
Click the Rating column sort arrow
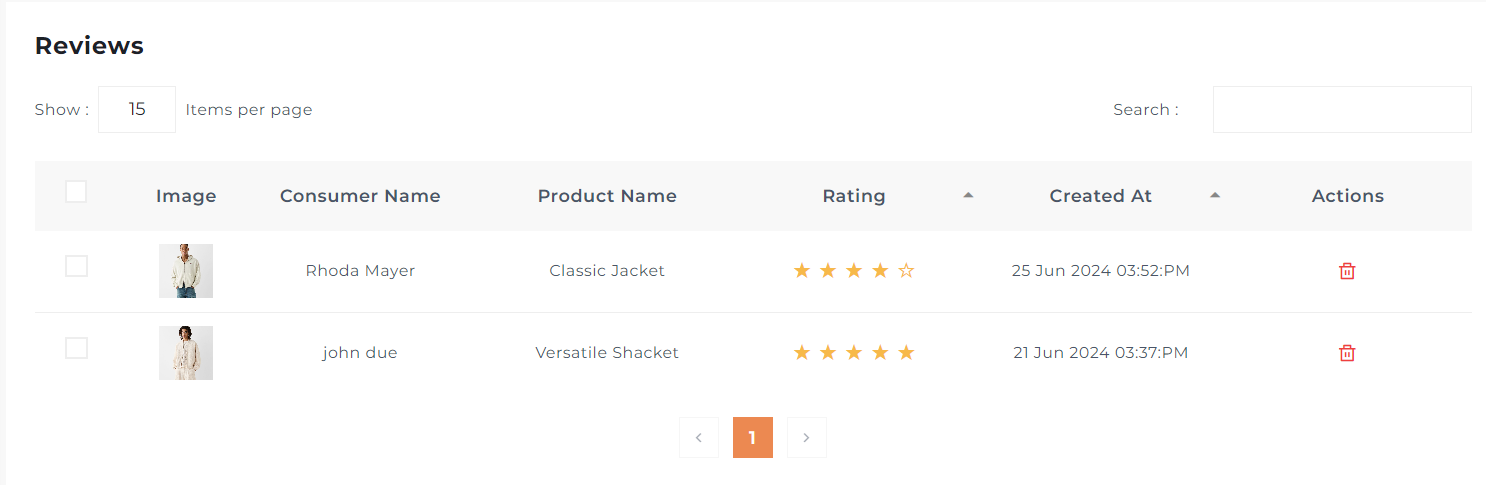968,196
